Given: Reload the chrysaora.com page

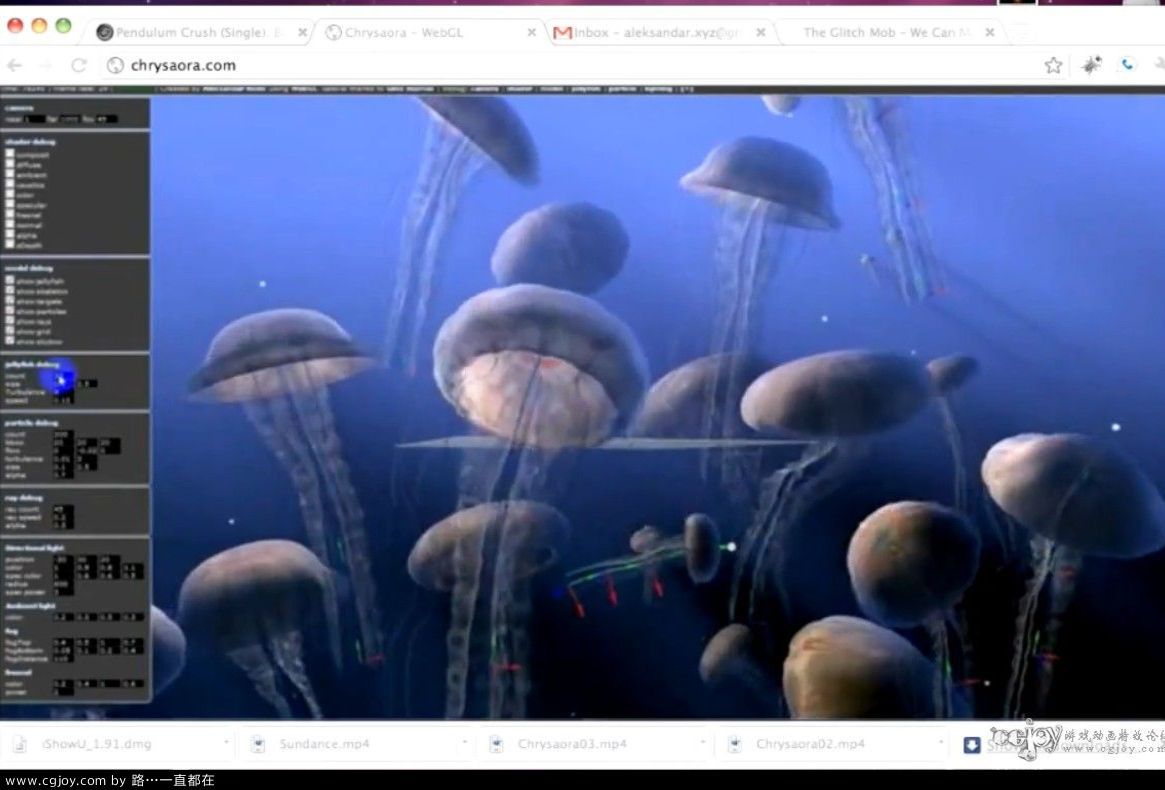Looking at the screenshot, I should click(79, 66).
